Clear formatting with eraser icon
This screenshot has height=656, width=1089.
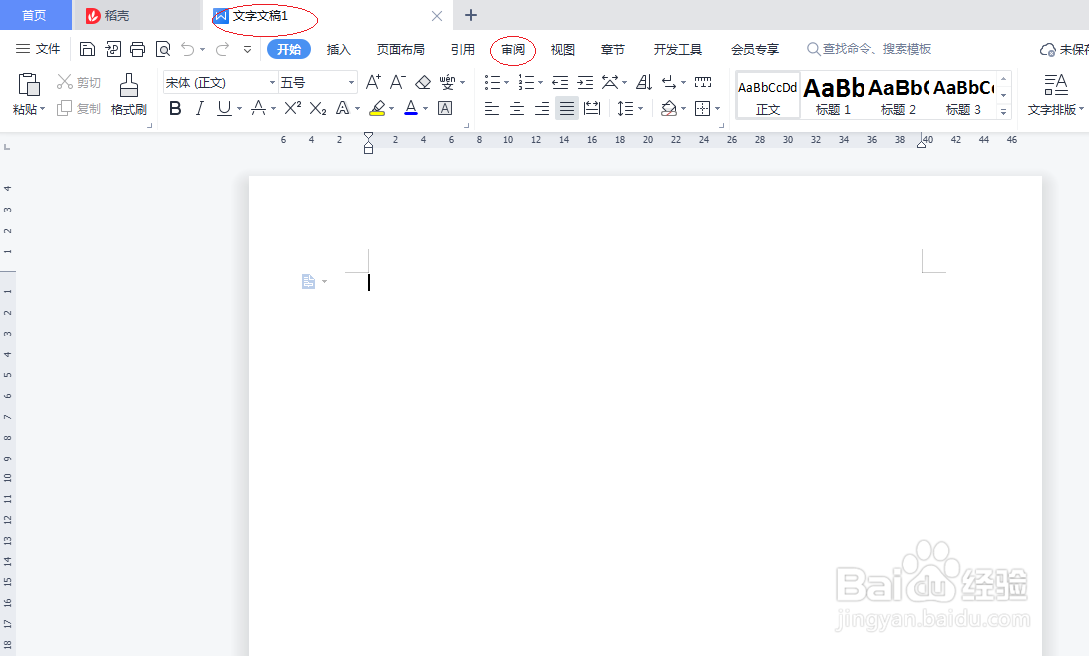(x=423, y=82)
